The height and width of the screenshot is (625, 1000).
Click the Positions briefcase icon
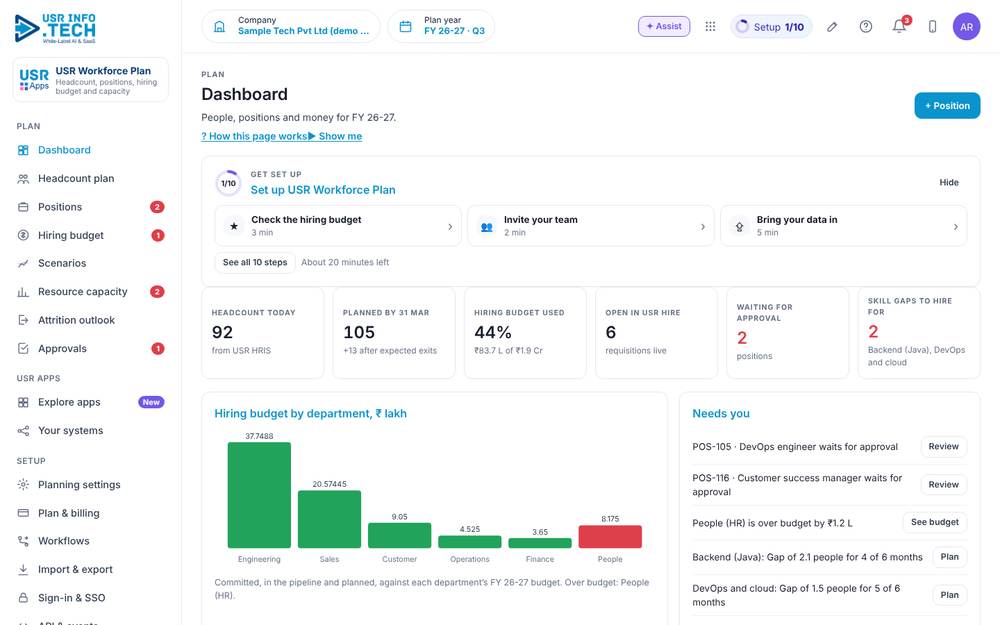pos(23,207)
